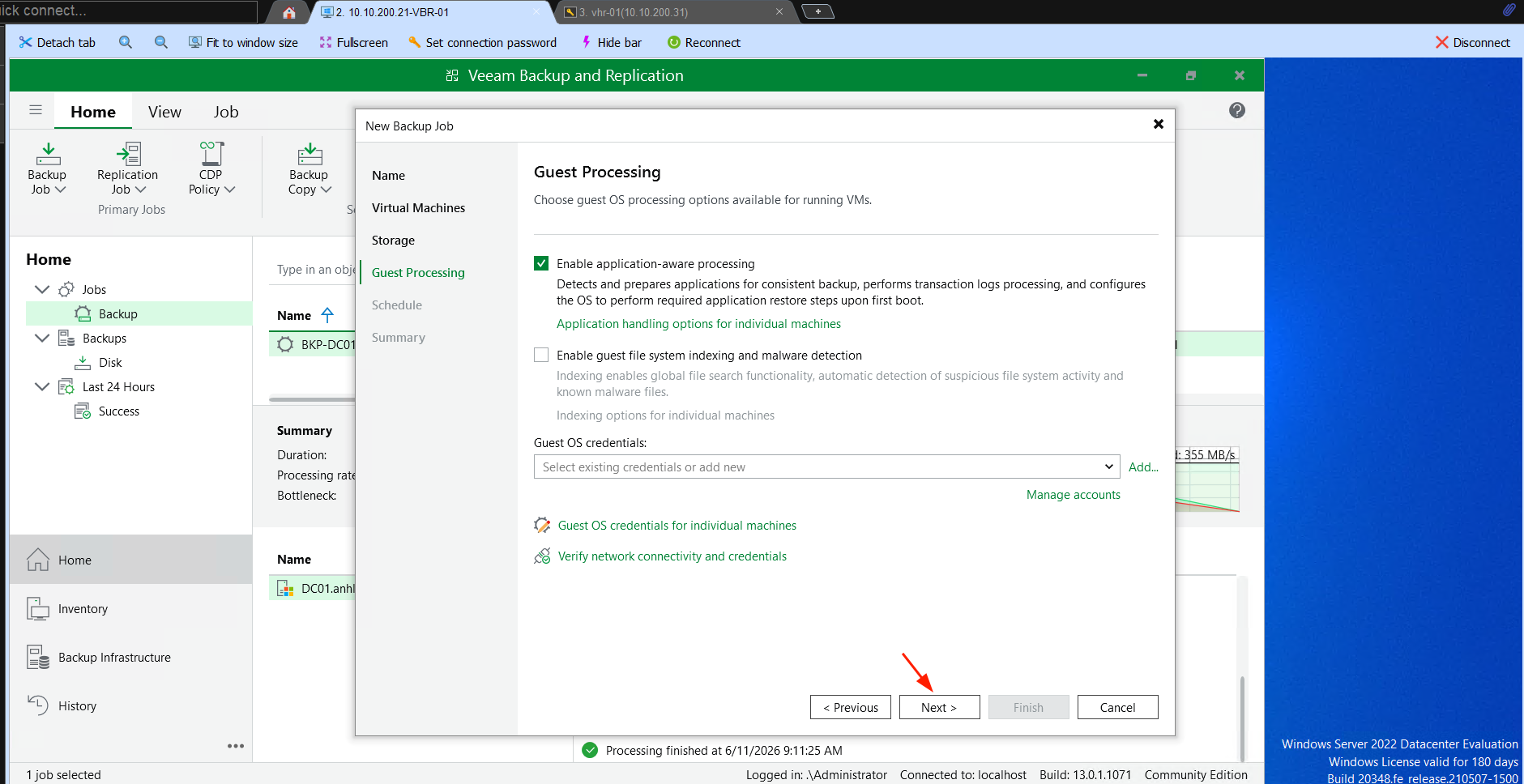Uncheck Enable application-aware processing

(x=541, y=263)
